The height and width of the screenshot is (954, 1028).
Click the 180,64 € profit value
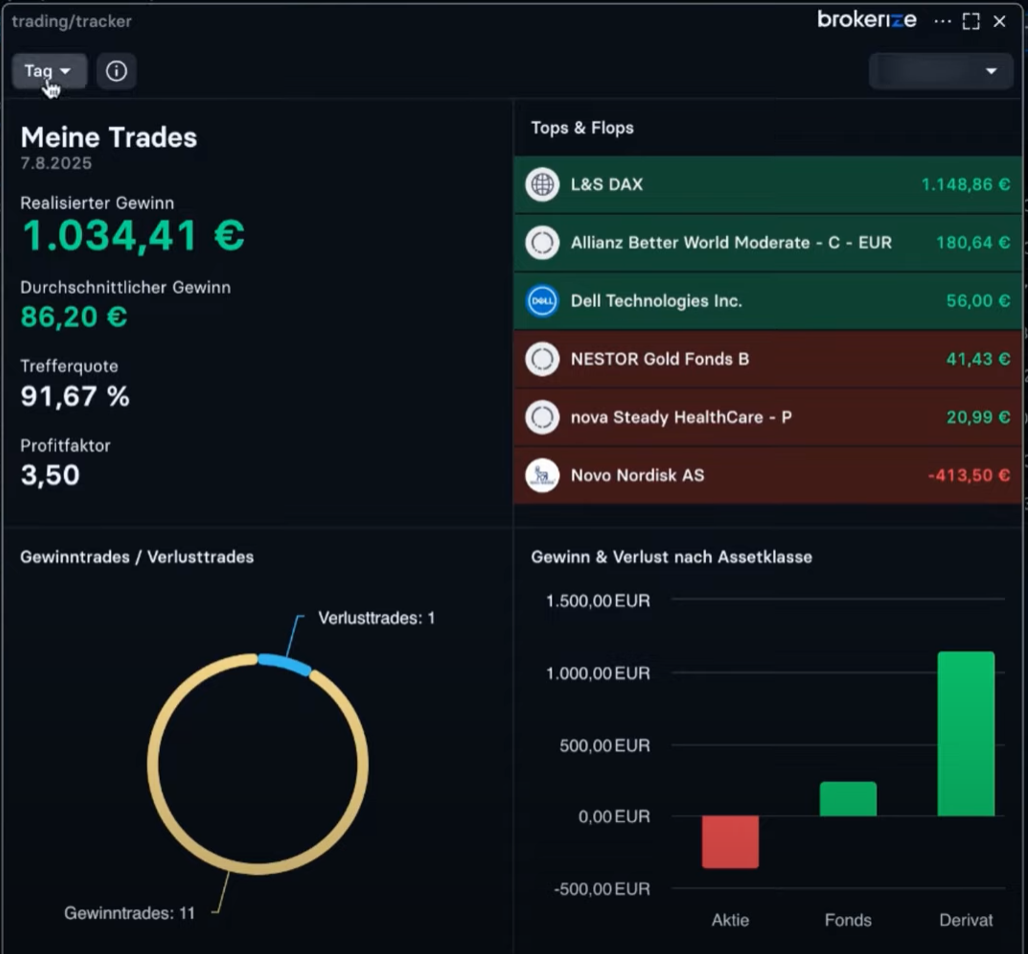(973, 243)
